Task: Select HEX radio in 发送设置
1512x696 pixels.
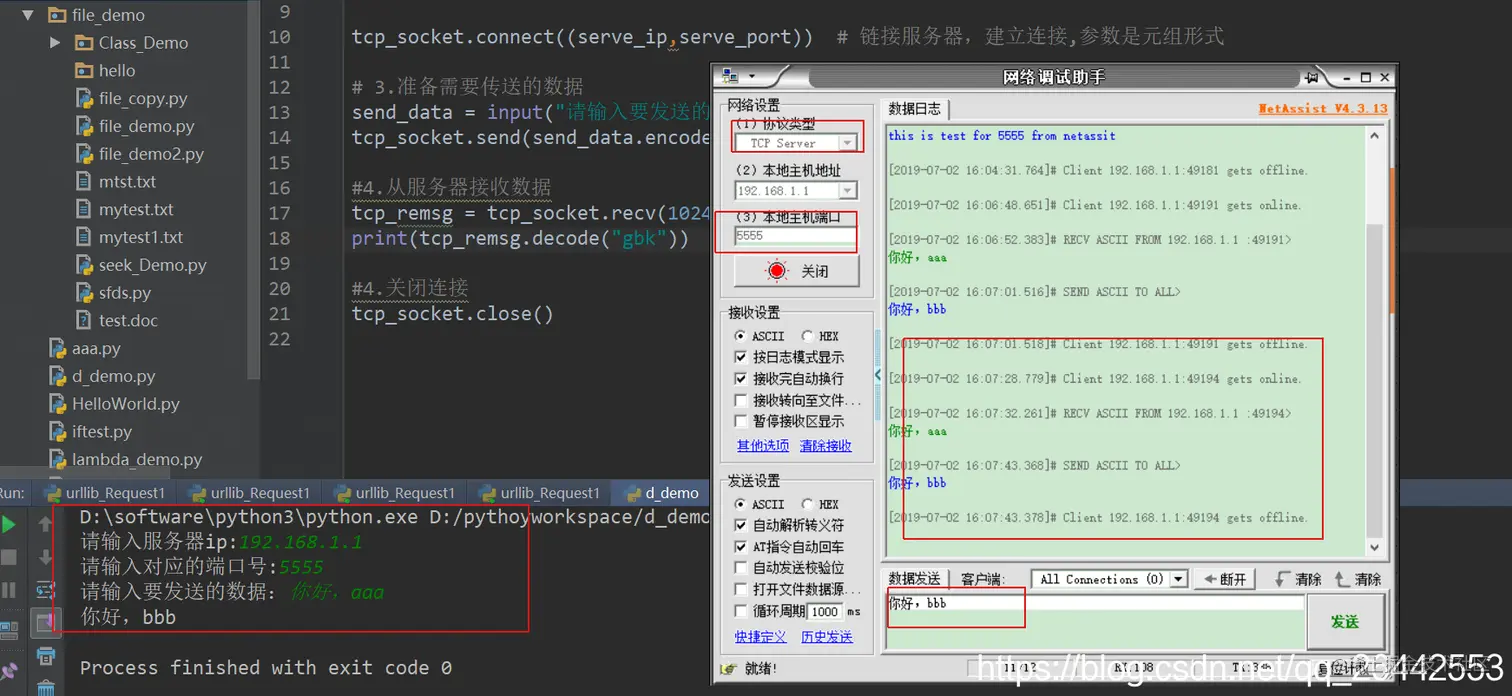Action: pyautogui.click(x=806, y=504)
